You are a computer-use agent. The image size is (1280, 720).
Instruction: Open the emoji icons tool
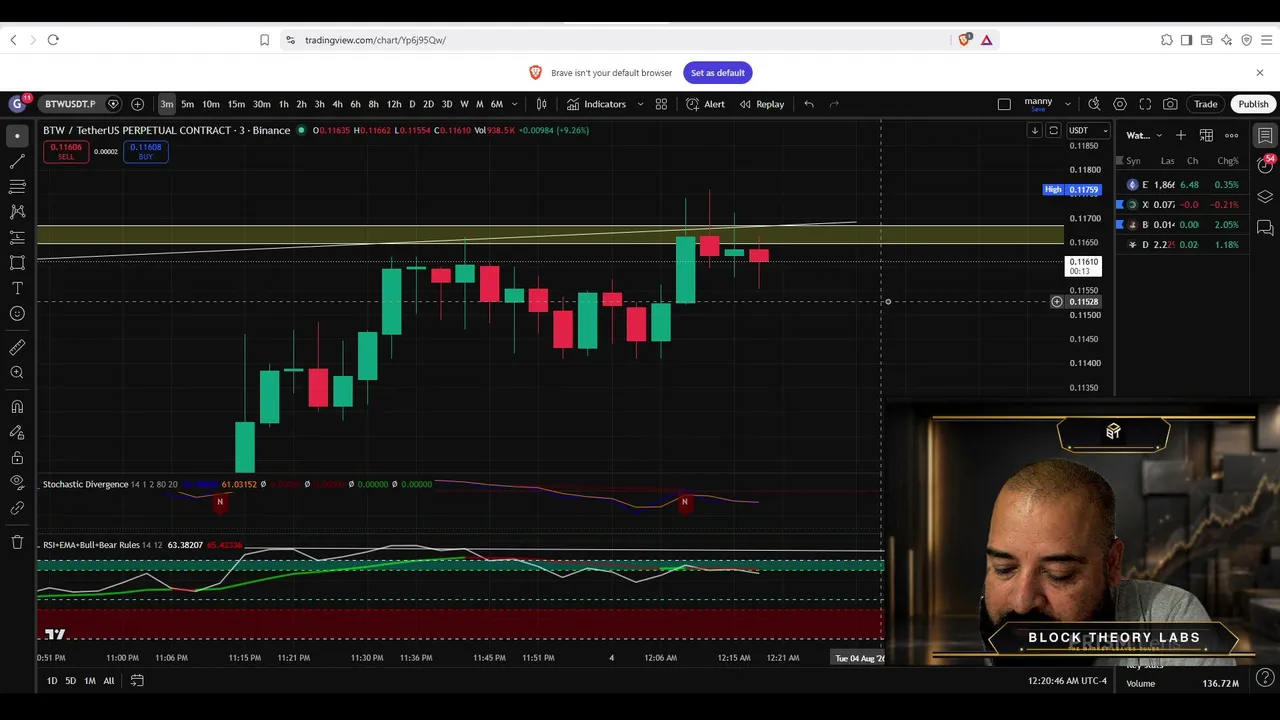17,314
